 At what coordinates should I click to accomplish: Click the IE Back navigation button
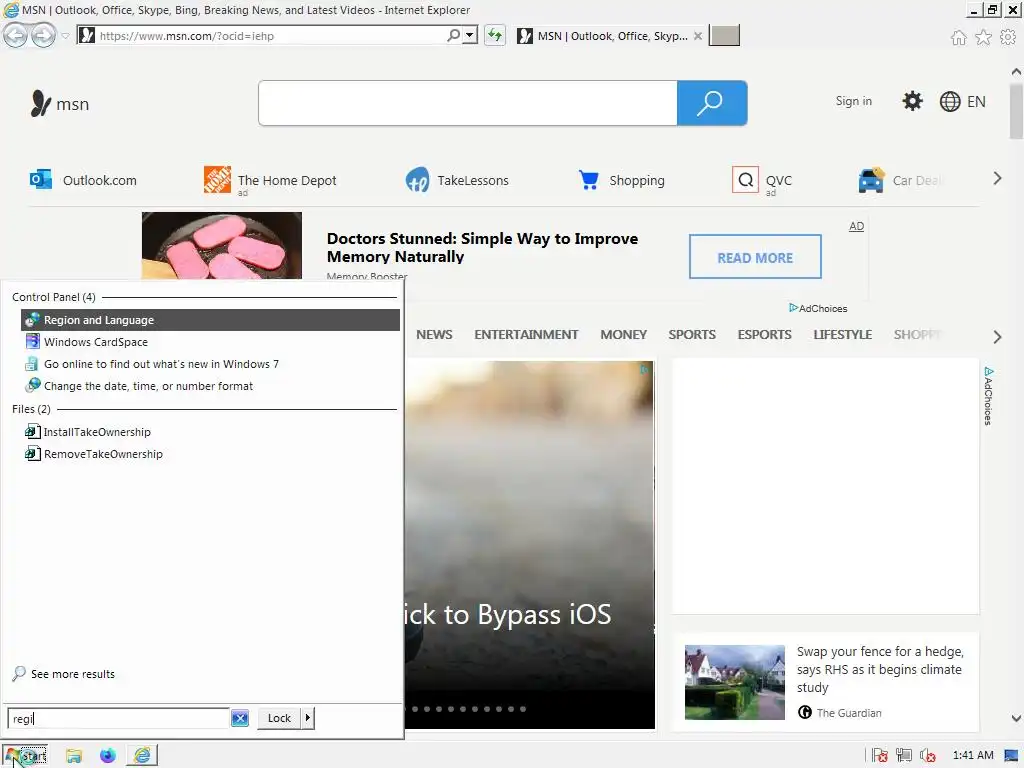tap(16, 35)
